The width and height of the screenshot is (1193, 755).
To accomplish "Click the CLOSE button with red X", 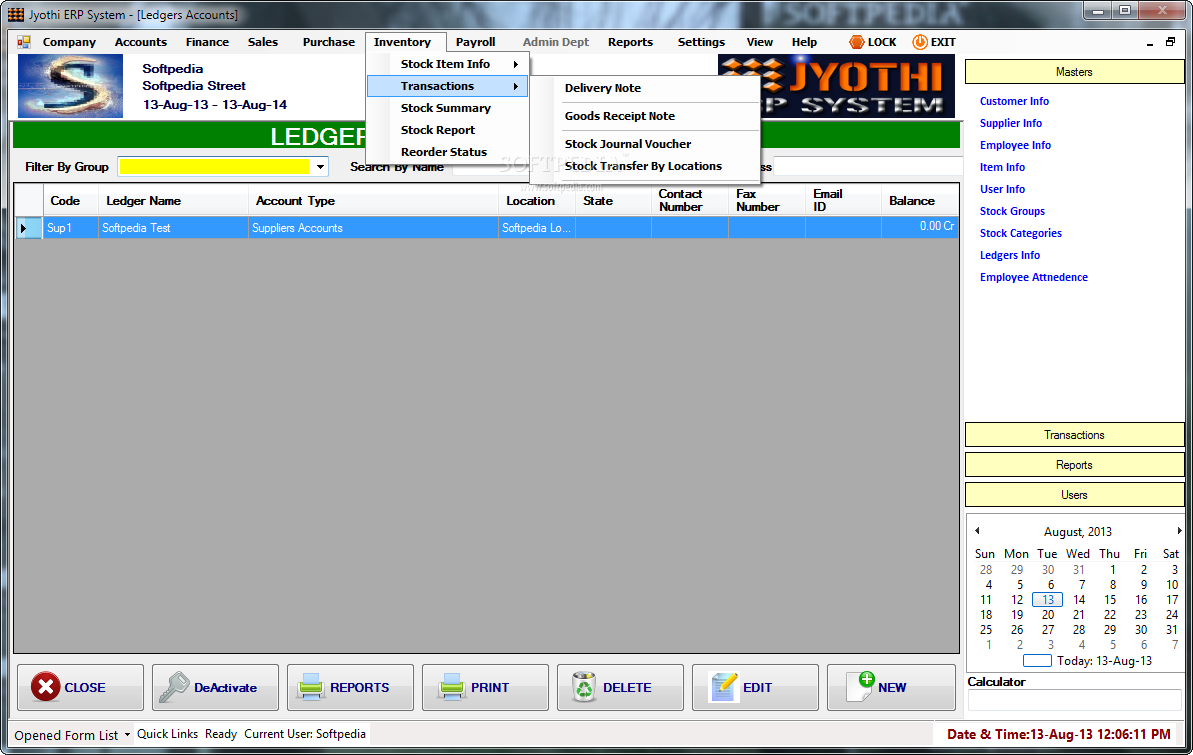I will tap(80, 687).
